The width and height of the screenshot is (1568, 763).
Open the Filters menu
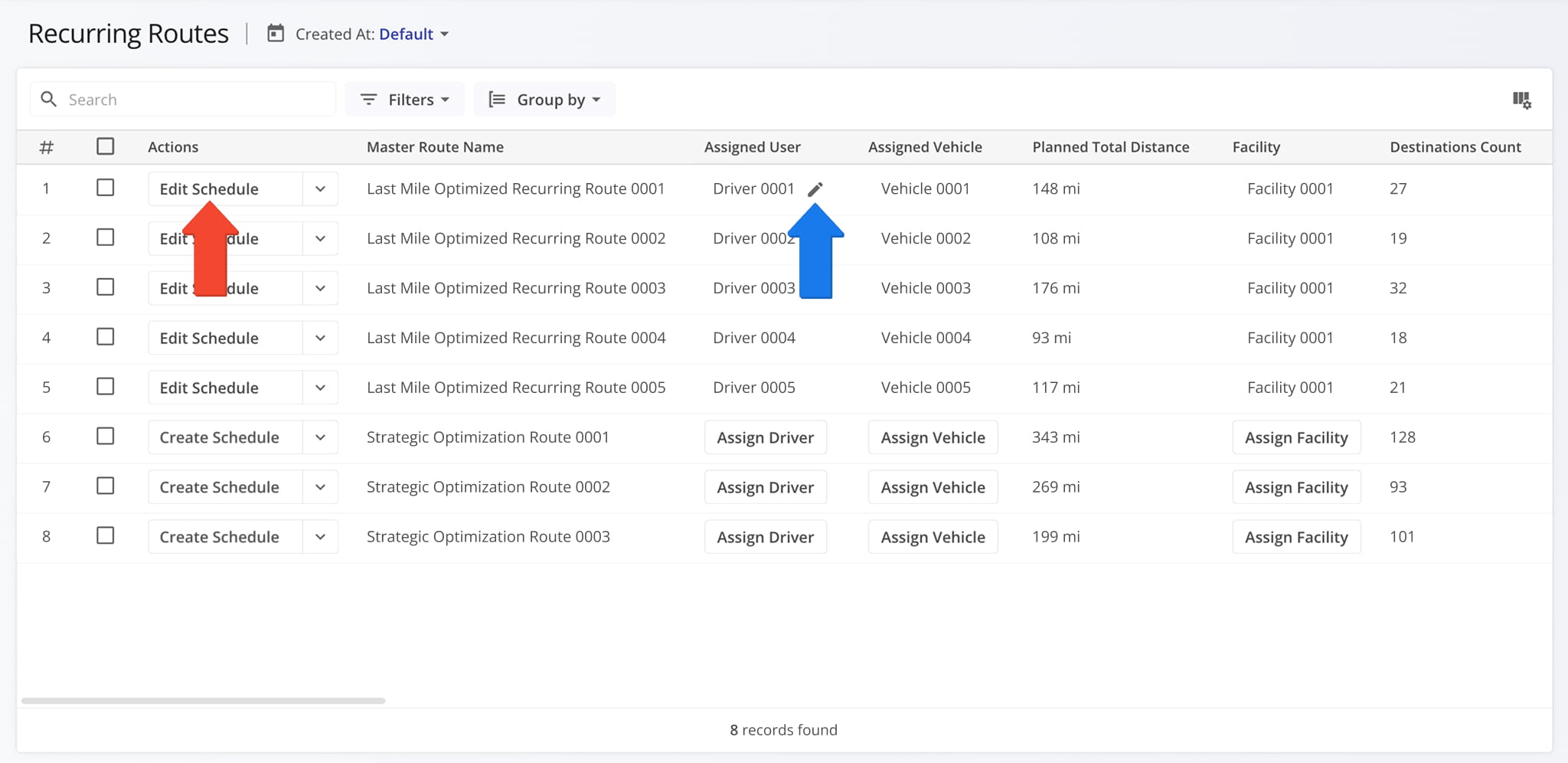click(x=404, y=99)
